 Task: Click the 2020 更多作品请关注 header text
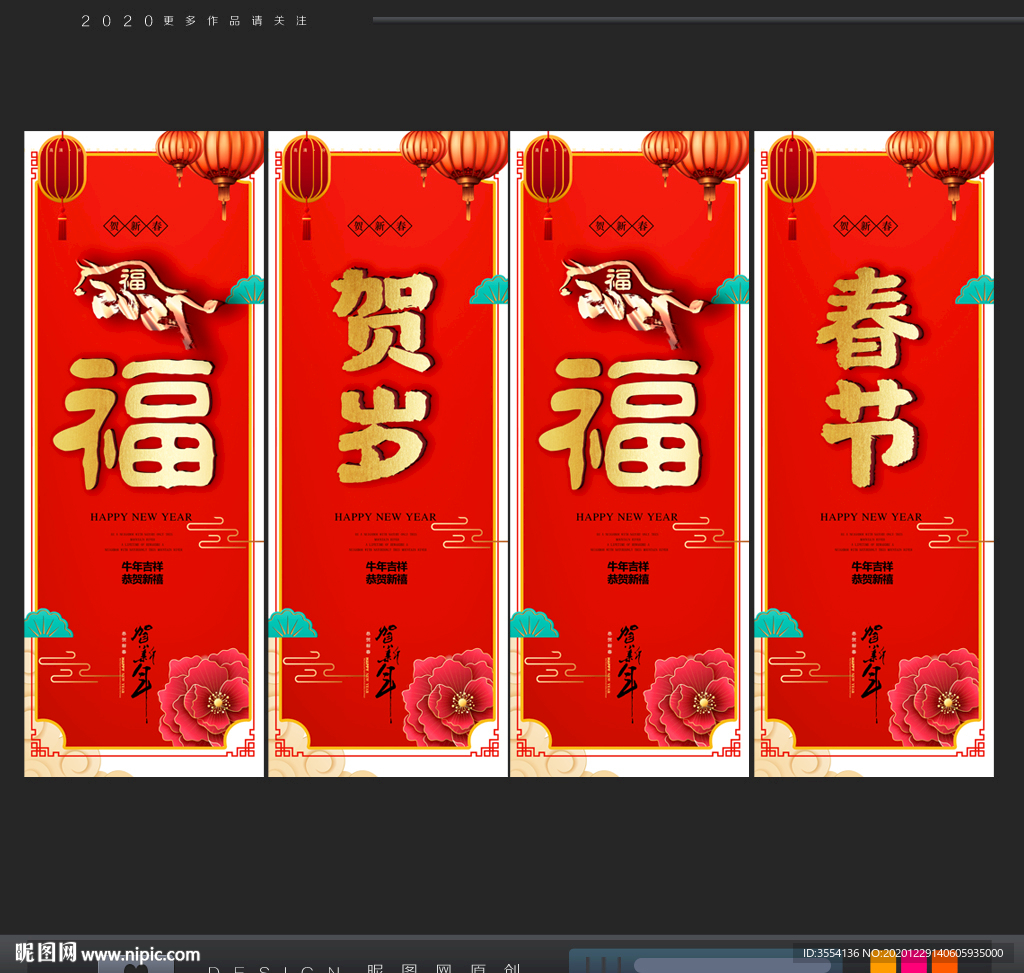pyautogui.click(x=195, y=18)
